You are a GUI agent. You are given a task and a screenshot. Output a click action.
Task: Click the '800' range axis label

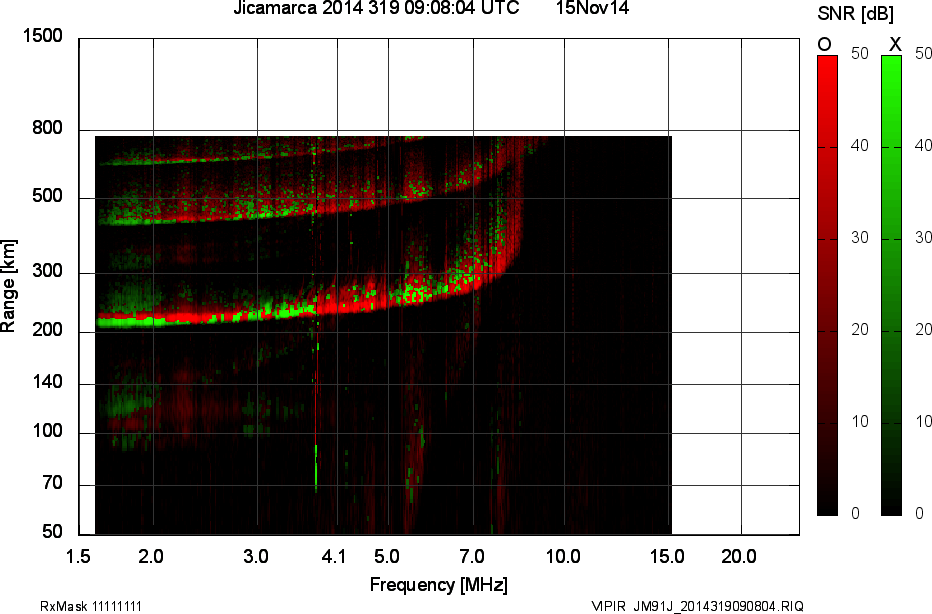pos(47,128)
